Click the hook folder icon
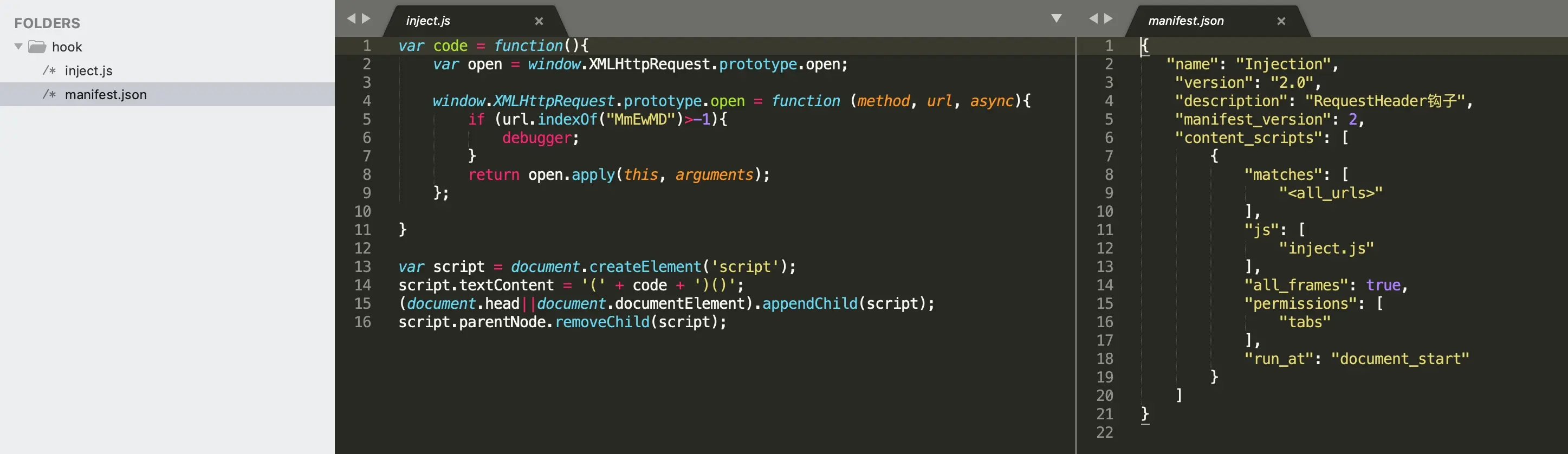The image size is (1568, 454). pyautogui.click(x=37, y=47)
